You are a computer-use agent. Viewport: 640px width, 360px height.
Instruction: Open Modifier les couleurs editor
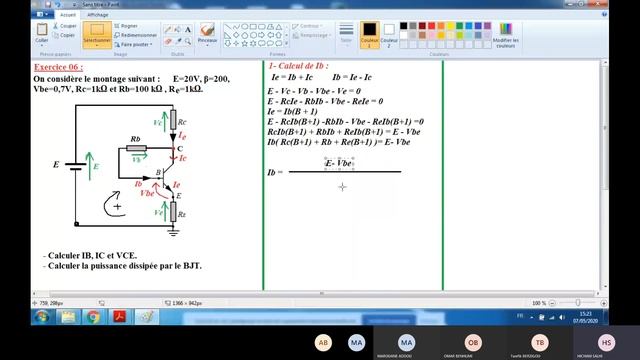click(x=506, y=35)
